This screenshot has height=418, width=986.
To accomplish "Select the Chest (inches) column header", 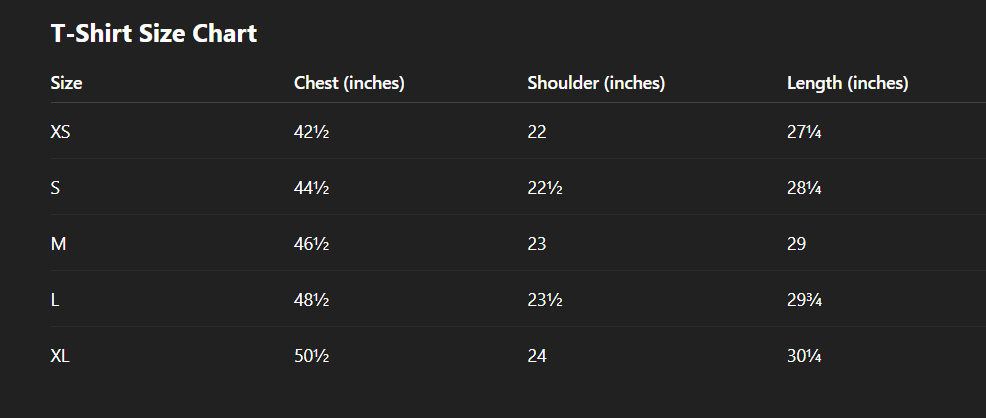I will pos(349,83).
